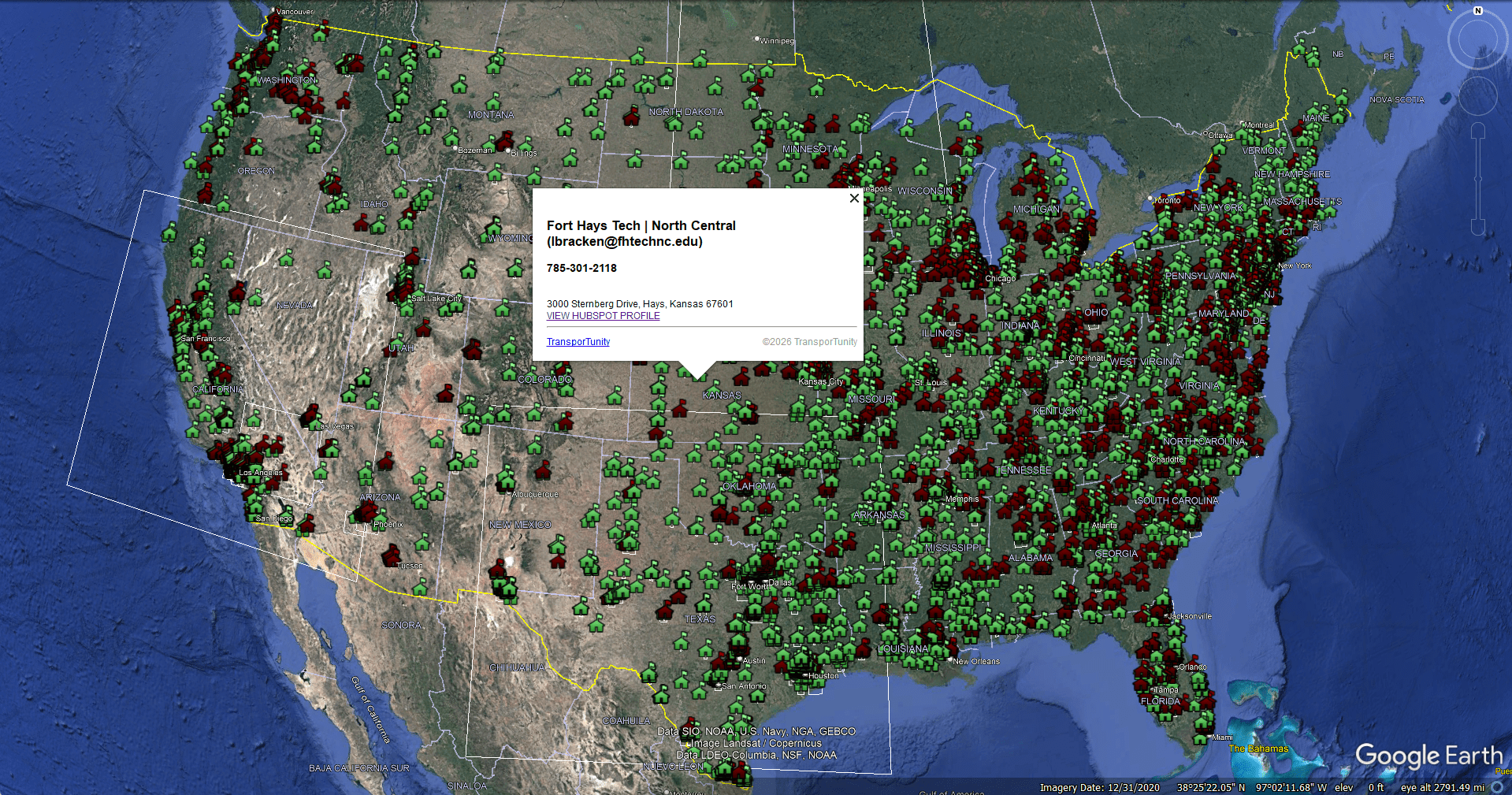Click the Albuquerque city label
Screen dimensions: 1512x795
click(x=535, y=495)
